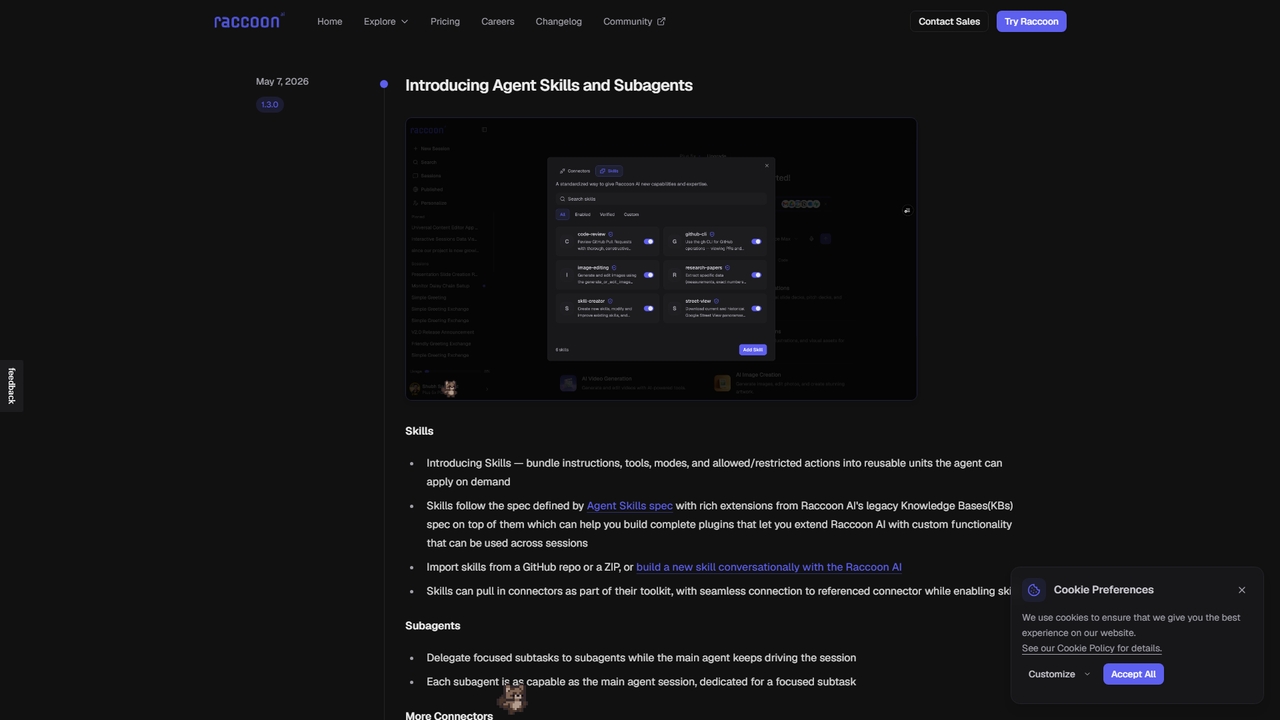Open the feedback tab on the left edge
Image resolution: width=1280 pixels, height=720 pixels.
click(11, 386)
